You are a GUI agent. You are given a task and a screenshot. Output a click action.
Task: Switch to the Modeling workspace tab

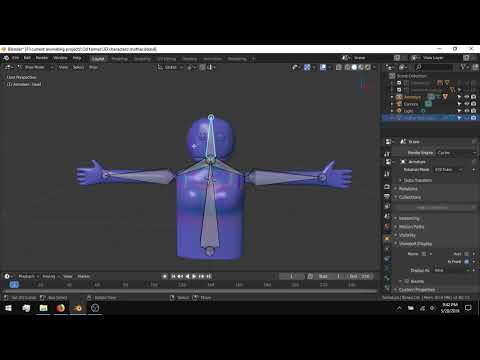click(120, 59)
